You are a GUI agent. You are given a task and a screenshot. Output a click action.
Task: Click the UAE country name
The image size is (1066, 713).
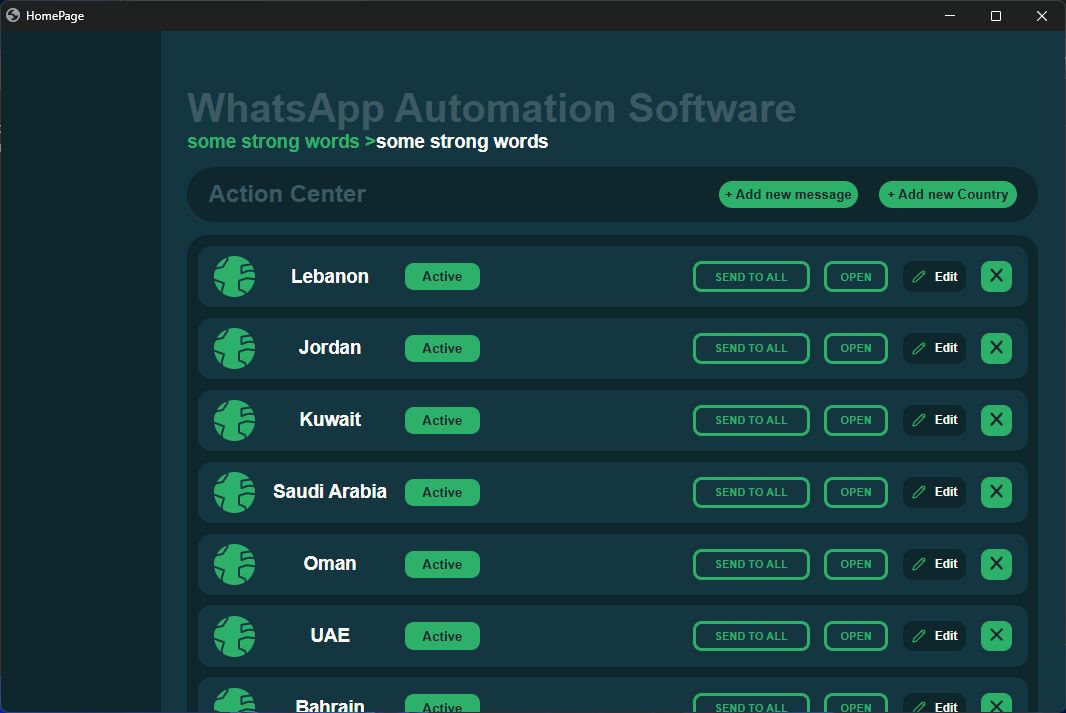point(330,636)
